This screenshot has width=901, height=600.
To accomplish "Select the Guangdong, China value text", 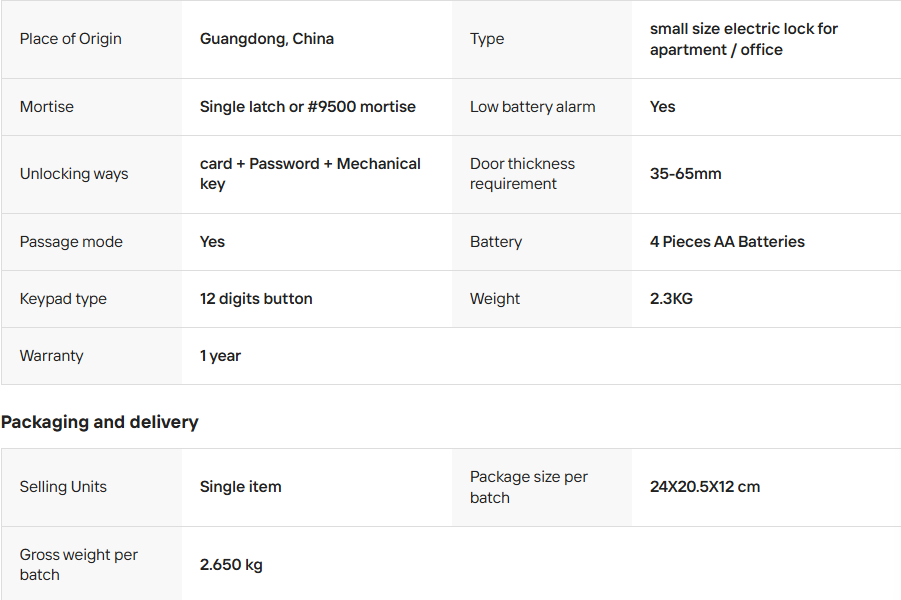I will (267, 39).
